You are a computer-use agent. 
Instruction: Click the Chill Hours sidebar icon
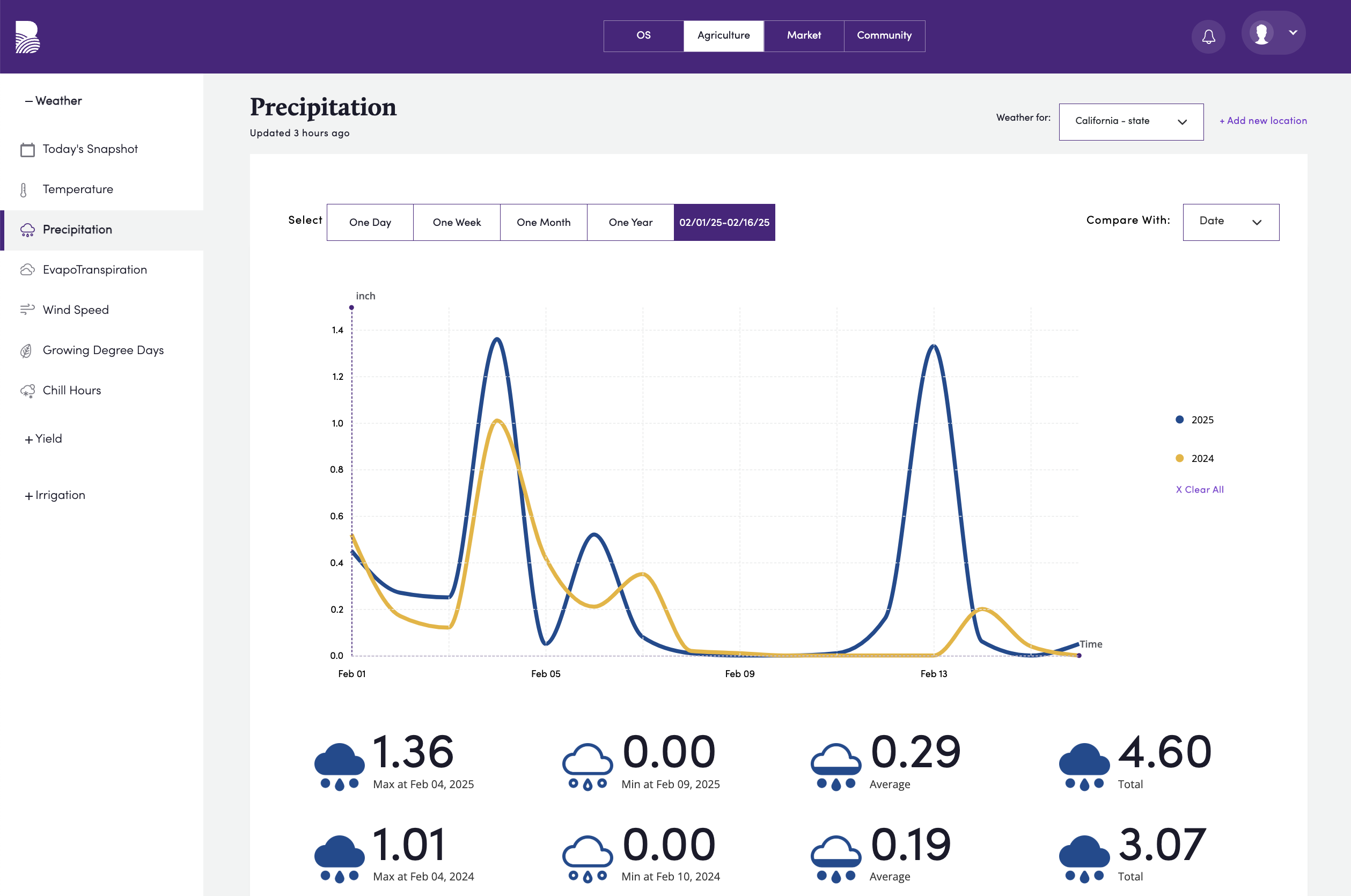pos(27,390)
